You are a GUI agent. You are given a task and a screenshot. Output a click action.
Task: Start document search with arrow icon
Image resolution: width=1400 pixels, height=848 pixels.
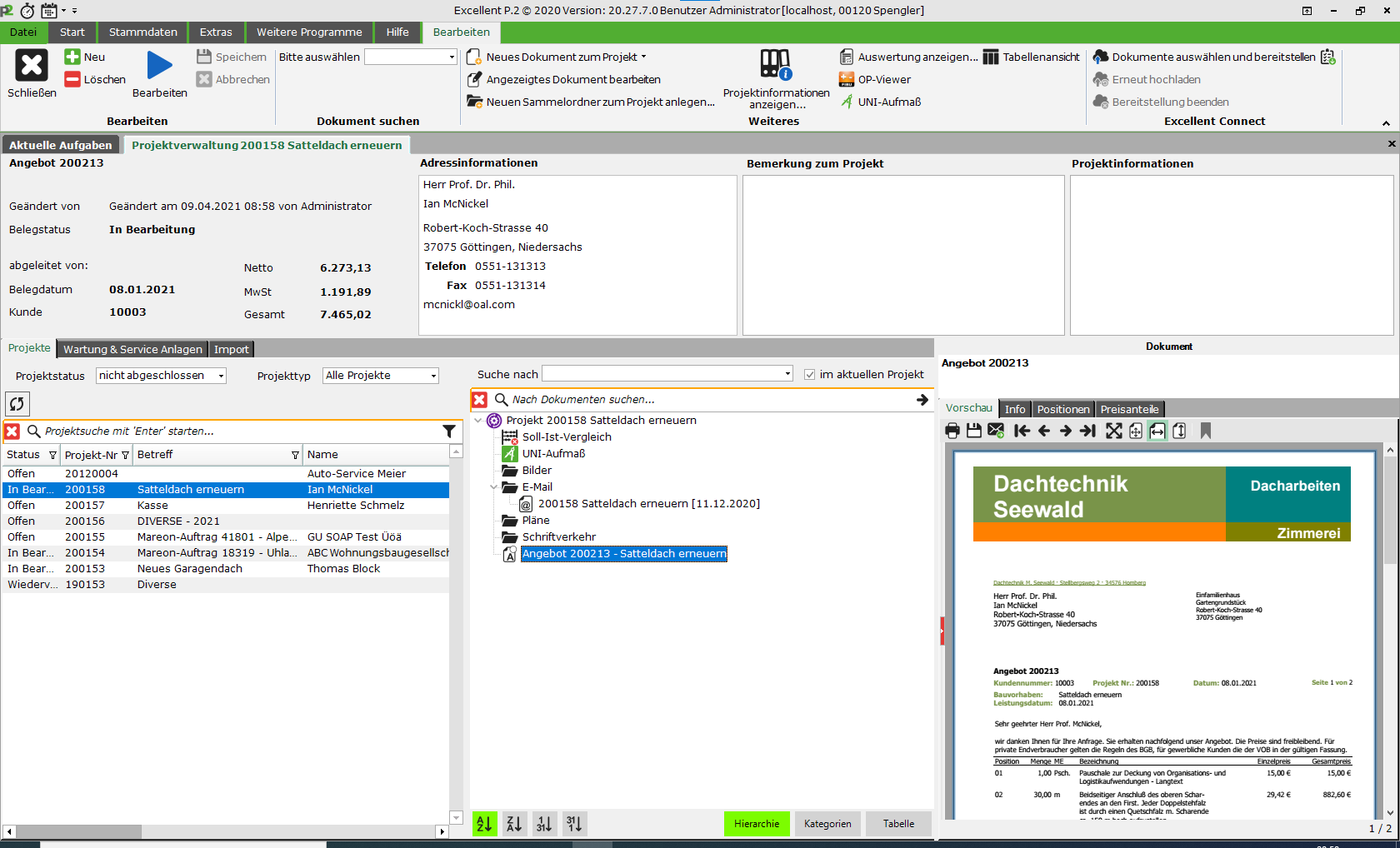922,400
